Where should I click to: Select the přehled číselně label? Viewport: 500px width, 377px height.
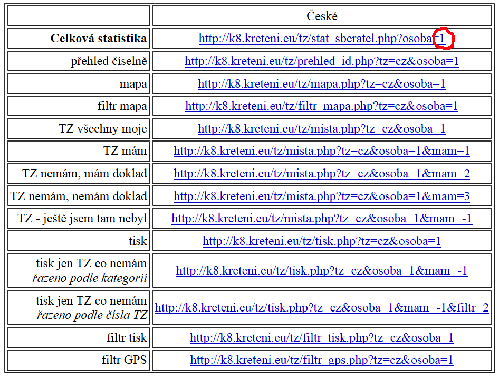point(109,61)
